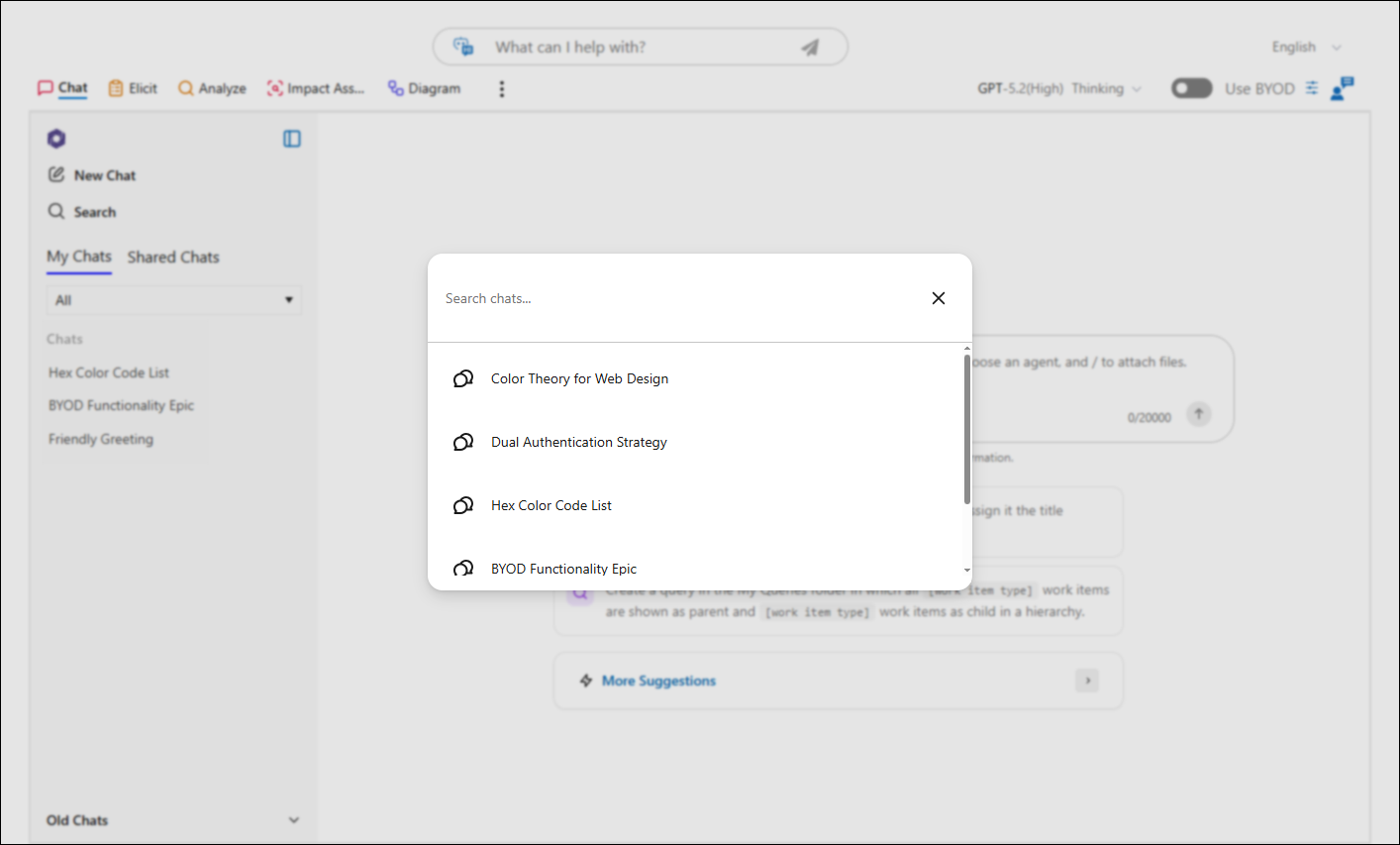
Task: Open the English language dropdown
Action: coord(1306,47)
